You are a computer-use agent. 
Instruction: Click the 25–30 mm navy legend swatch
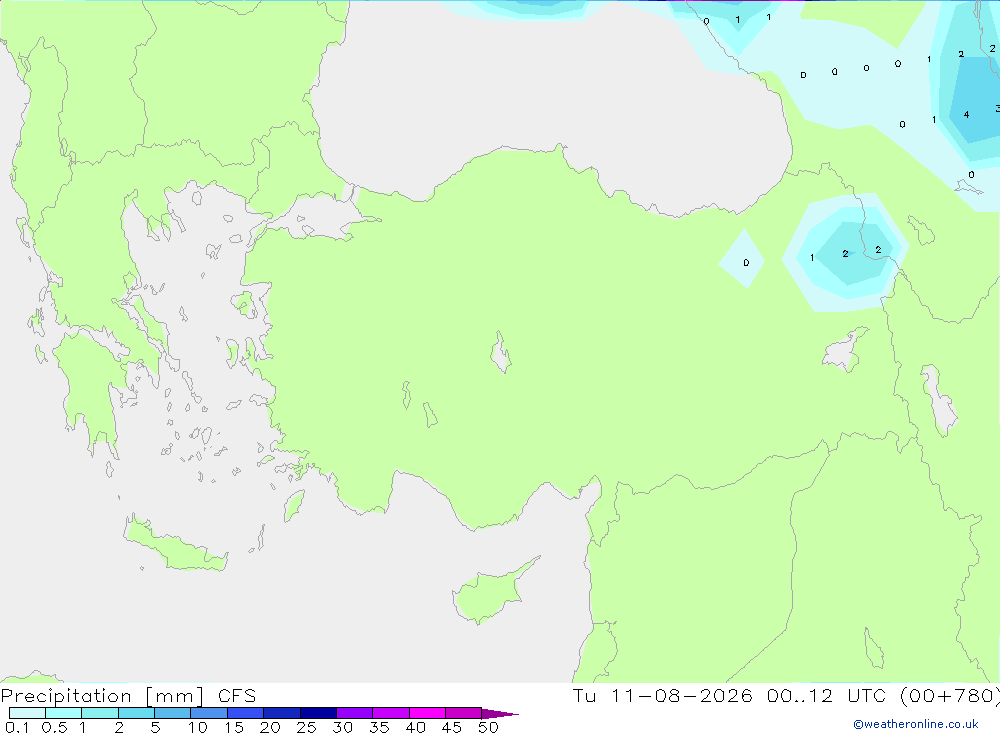(318, 713)
